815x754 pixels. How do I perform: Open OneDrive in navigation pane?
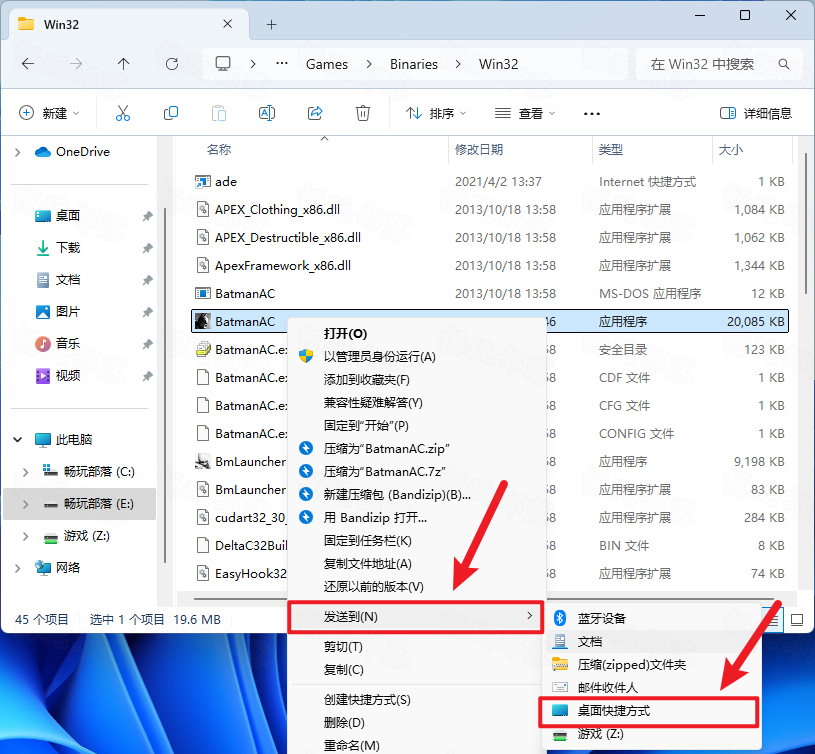(x=83, y=152)
